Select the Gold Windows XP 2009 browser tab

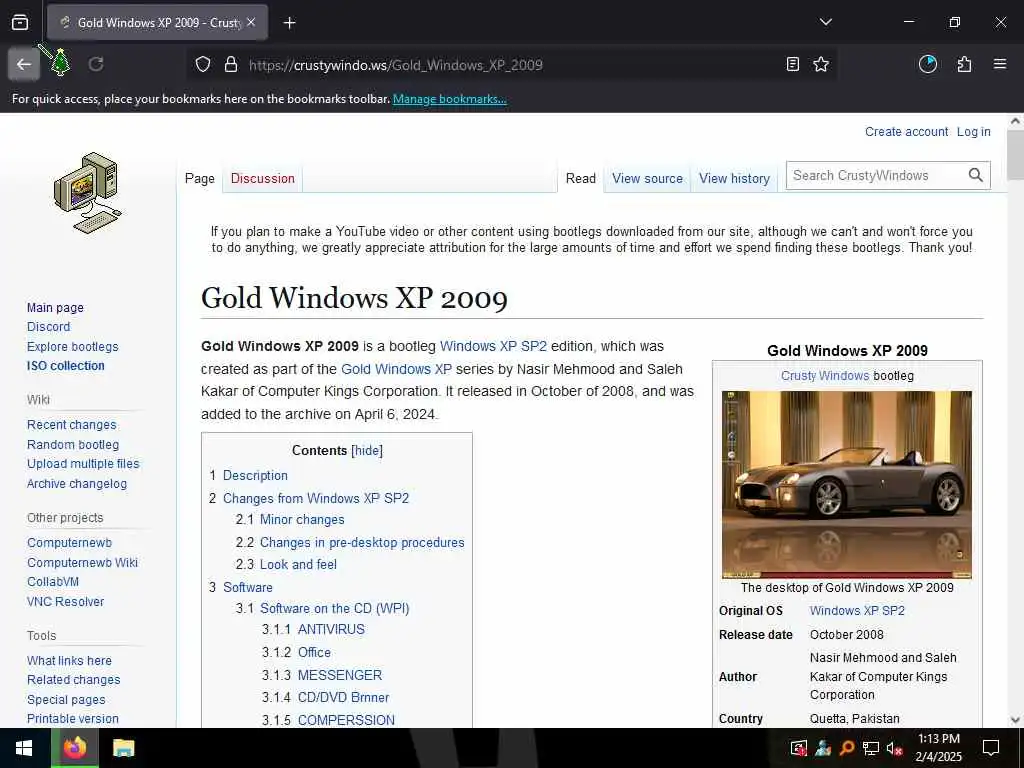(157, 22)
